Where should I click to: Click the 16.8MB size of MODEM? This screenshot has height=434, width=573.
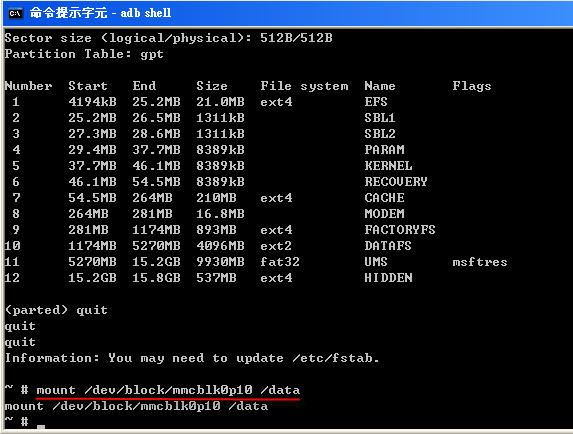click(x=220, y=214)
